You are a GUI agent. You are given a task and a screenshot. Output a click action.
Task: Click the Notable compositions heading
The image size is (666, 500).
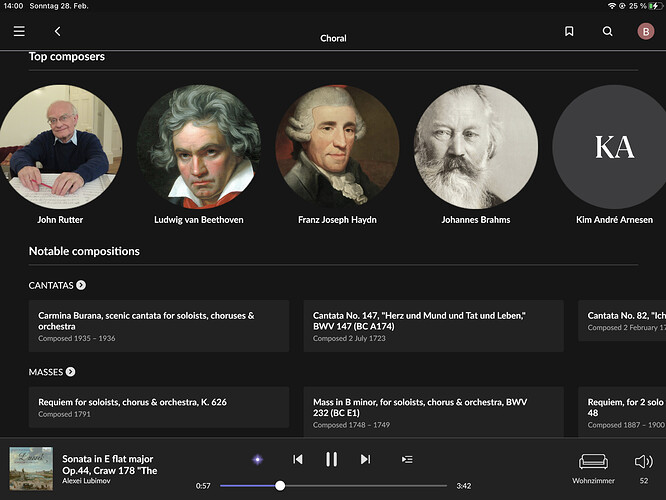pyautogui.click(x=84, y=251)
